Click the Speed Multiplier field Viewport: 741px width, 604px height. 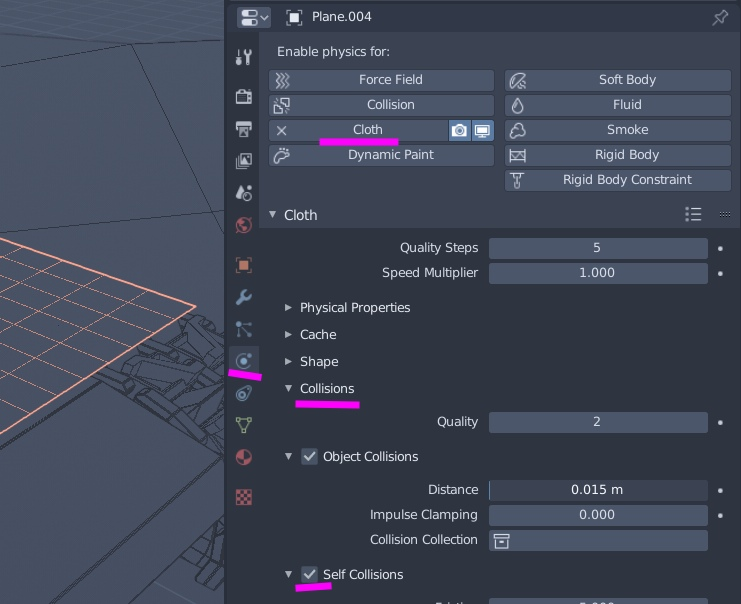point(598,273)
